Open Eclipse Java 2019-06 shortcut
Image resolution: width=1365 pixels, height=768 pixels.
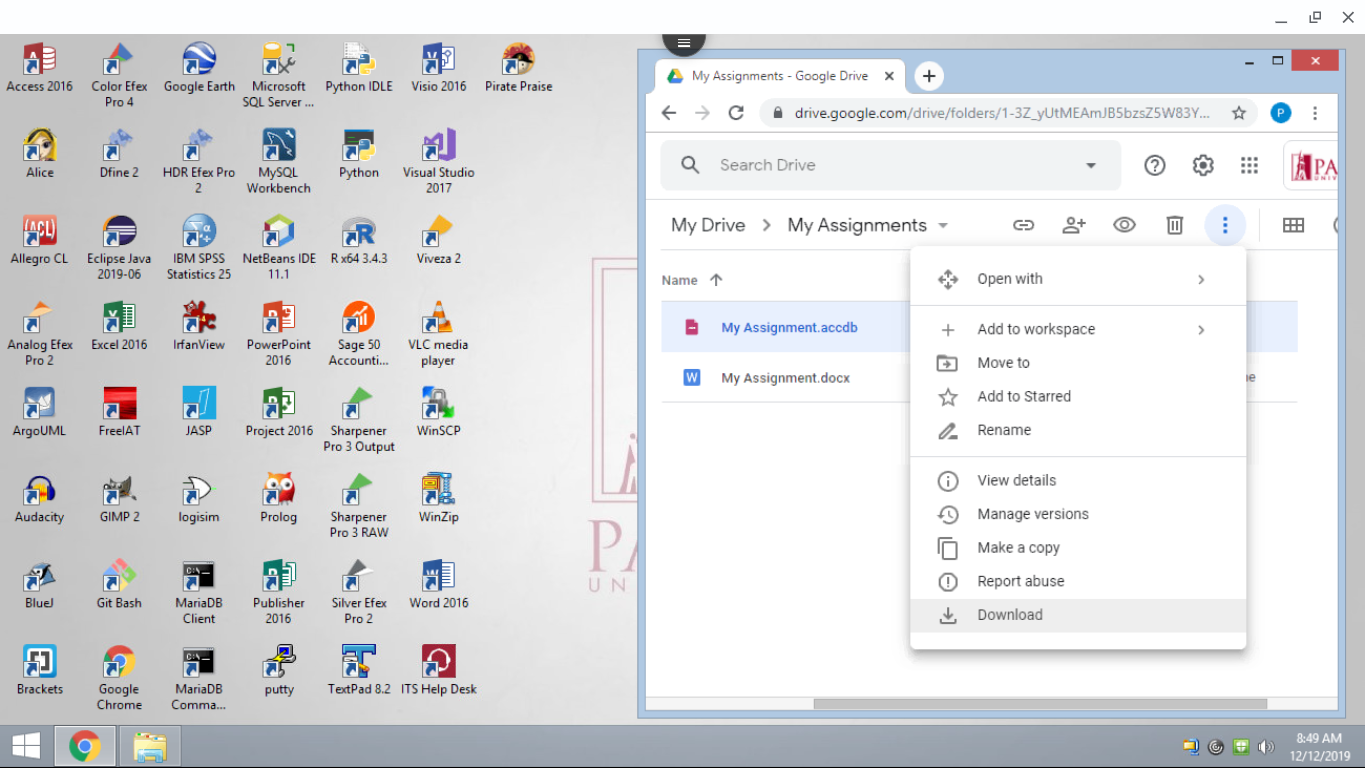click(x=119, y=247)
